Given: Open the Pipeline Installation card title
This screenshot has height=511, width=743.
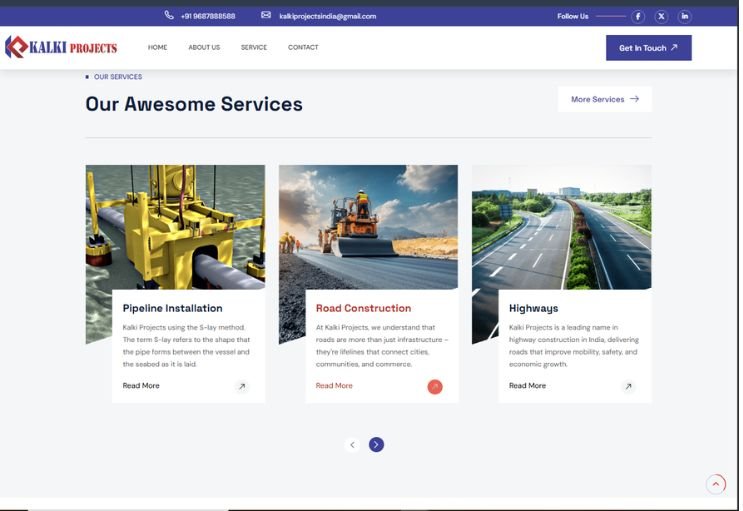Looking at the screenshot, I should 172,308.
